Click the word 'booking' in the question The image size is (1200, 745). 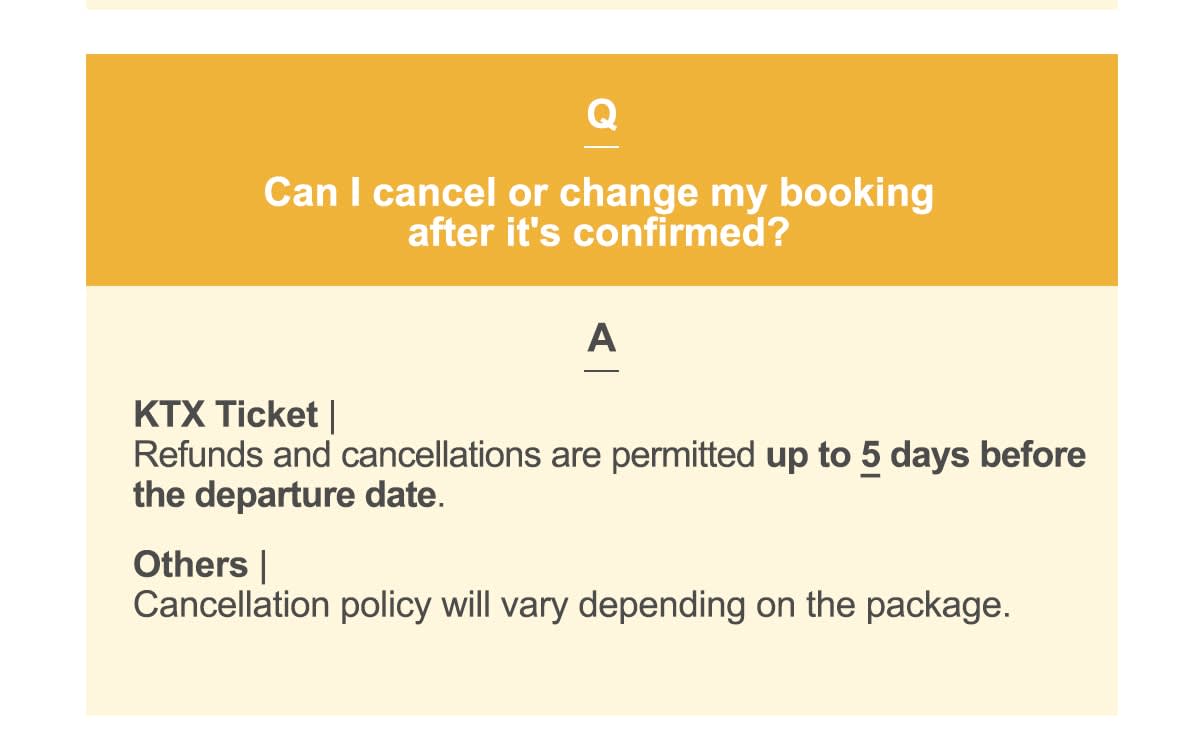856,193
